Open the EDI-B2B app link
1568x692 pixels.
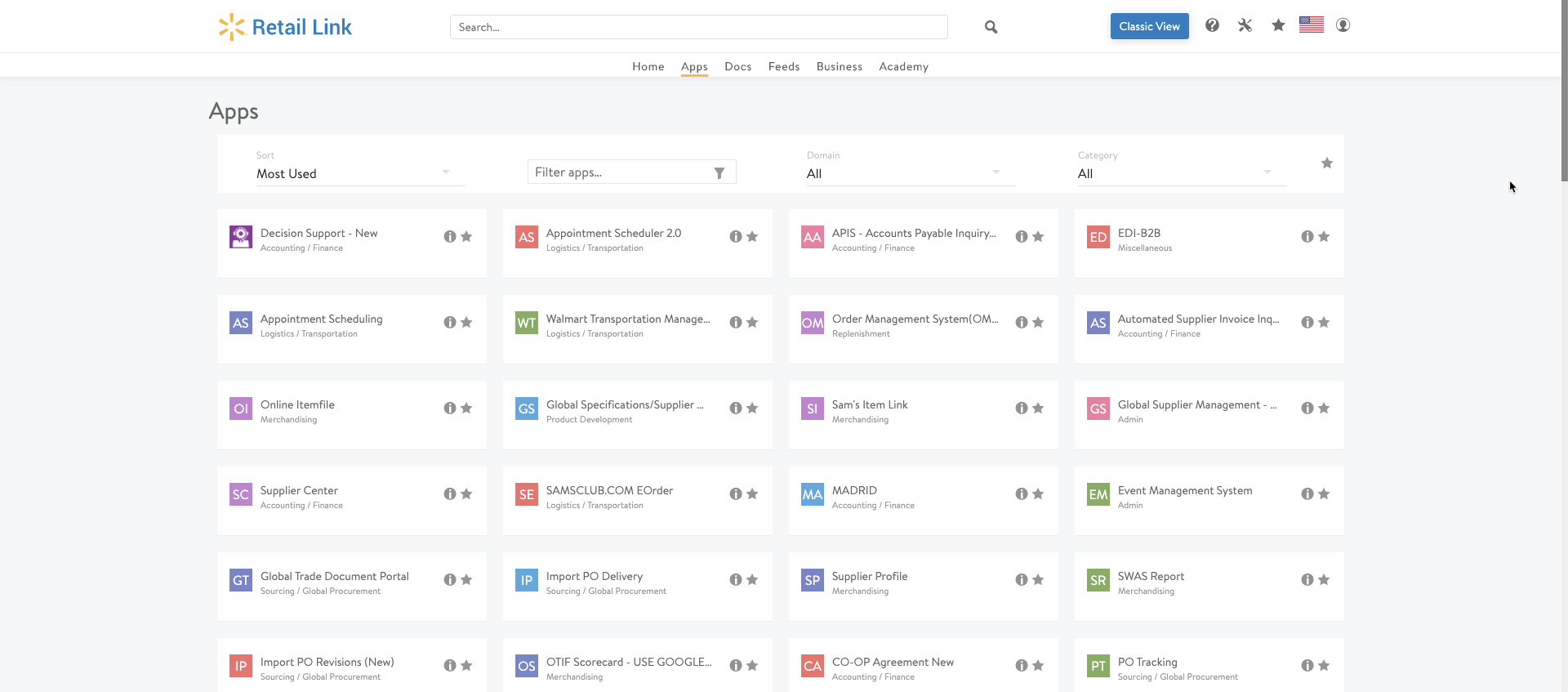(x=1138, y=233)
